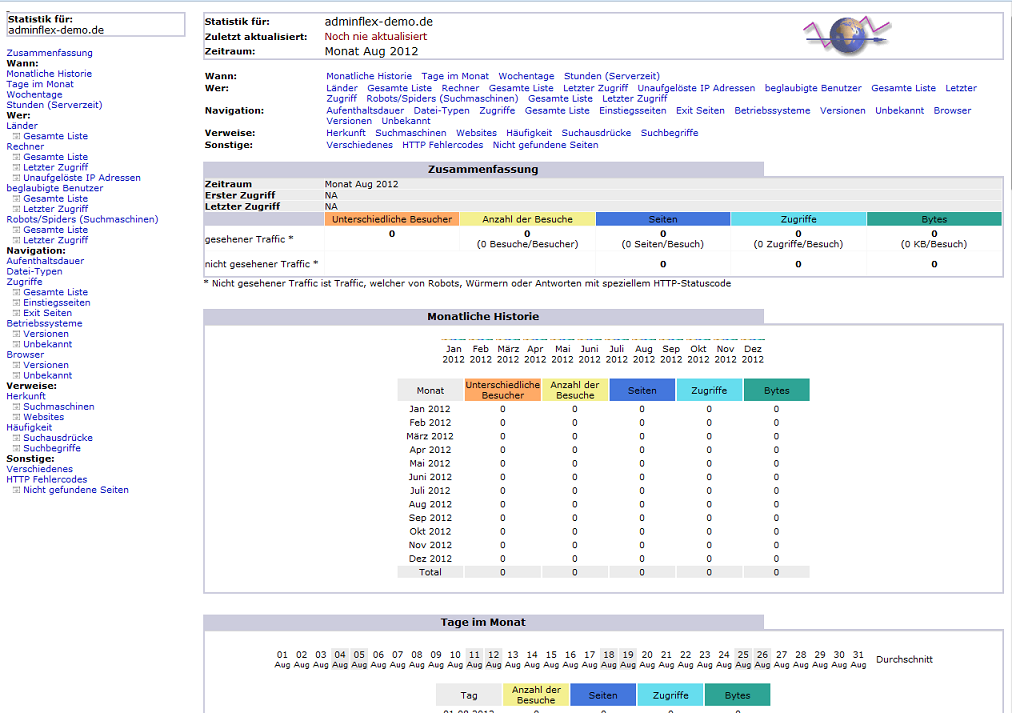This screenshot has height=713, width=1012.
Task: Click Länder in the top navigation
Action: pyautogui.click(x=341, y=88)
